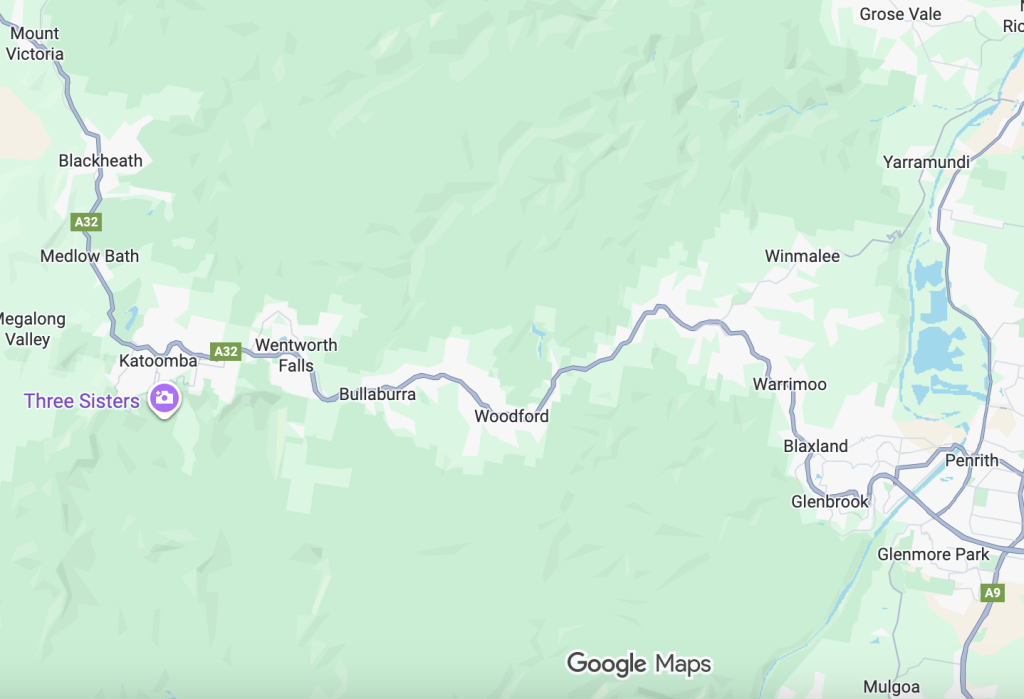Image resolution: width=1024 pixels, height=699 pixels.
Task: Open the Google Maps logo link
Action: (x=639, y=664)
